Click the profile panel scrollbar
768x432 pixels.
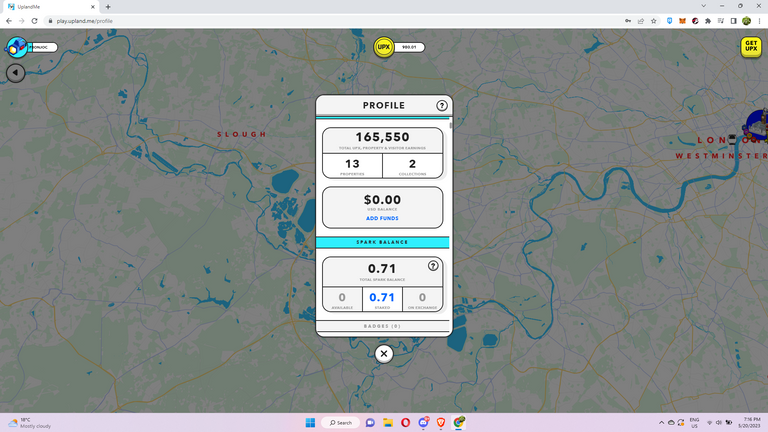pyautogui.click(x=450, y=125)
